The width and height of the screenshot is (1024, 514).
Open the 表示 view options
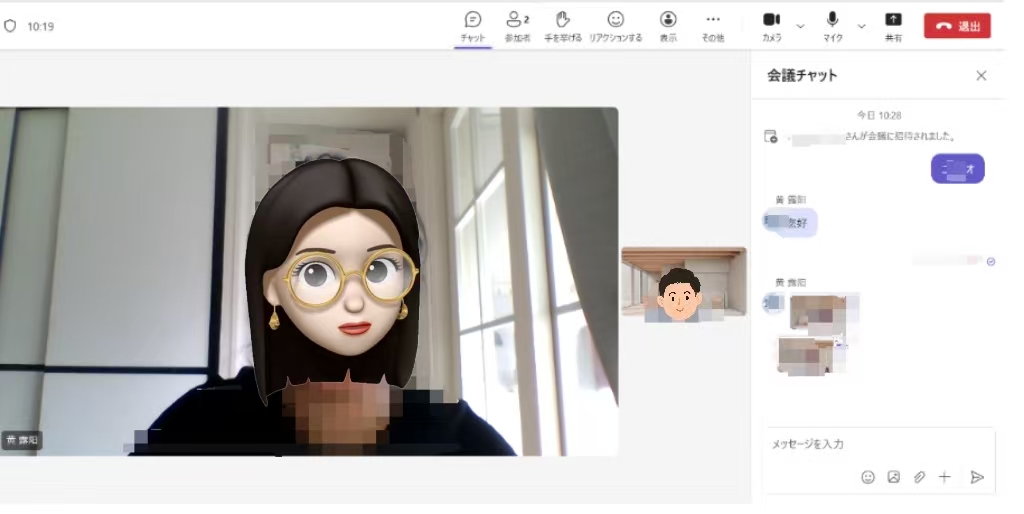[668, 25]
